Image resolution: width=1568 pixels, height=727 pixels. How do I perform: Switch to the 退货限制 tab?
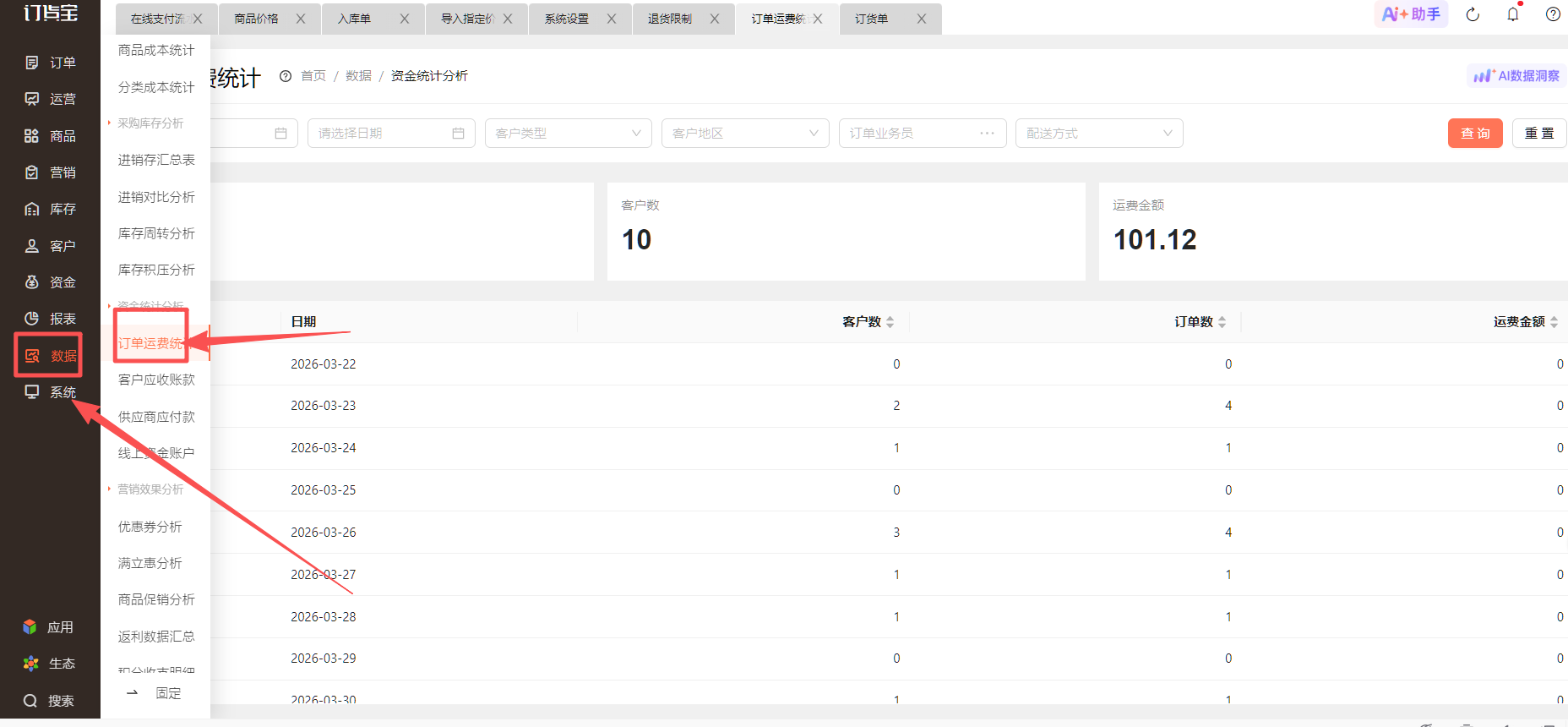[669, 19]
